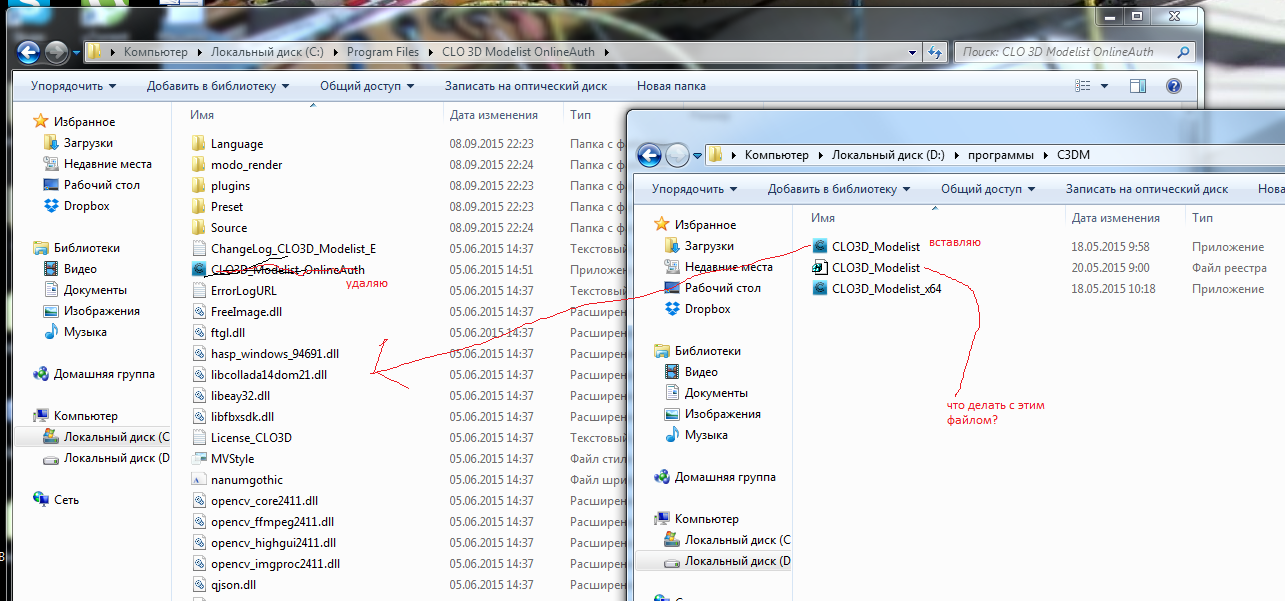
Task: Select file qjson.dll
Action: pos(233,585)
